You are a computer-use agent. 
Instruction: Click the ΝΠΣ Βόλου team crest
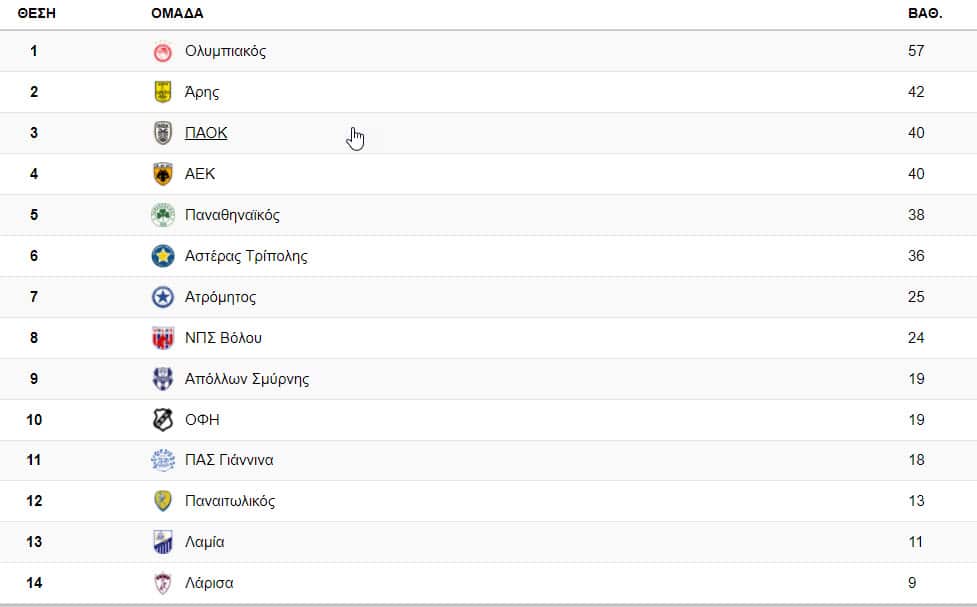pyautogui.click(x=162, y=338)
